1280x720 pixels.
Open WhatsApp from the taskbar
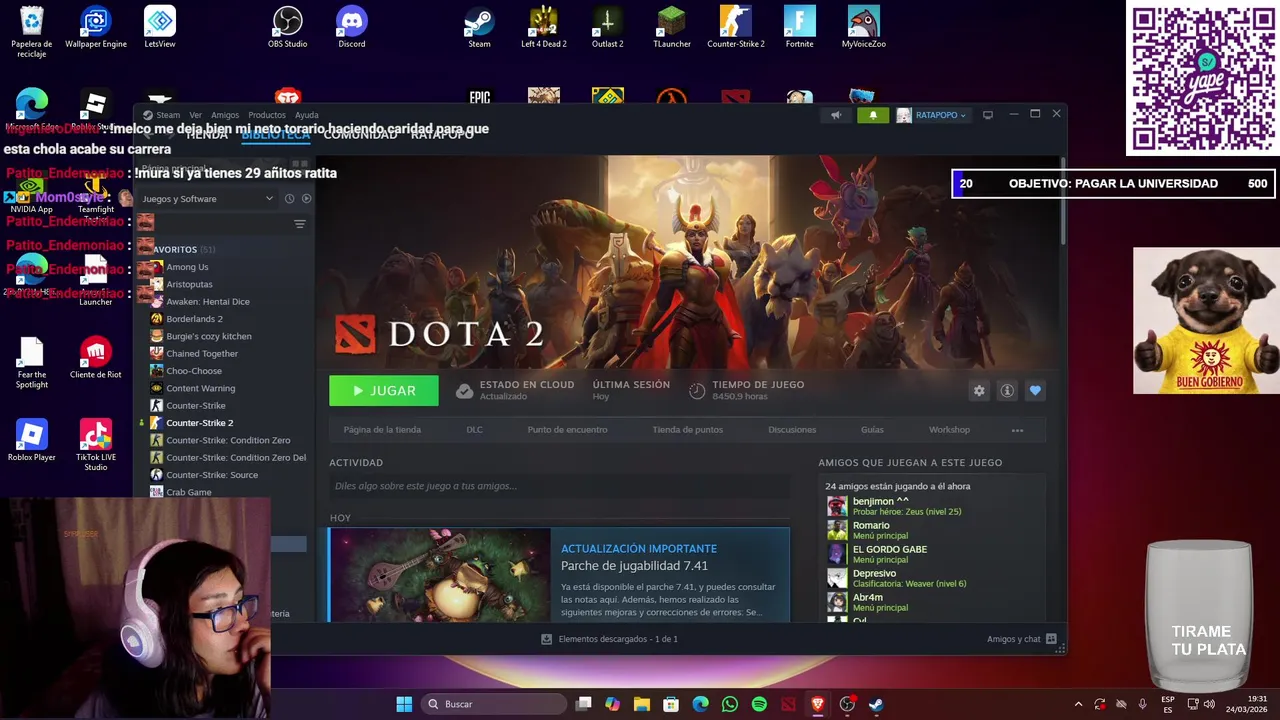(x=730, y=704)
